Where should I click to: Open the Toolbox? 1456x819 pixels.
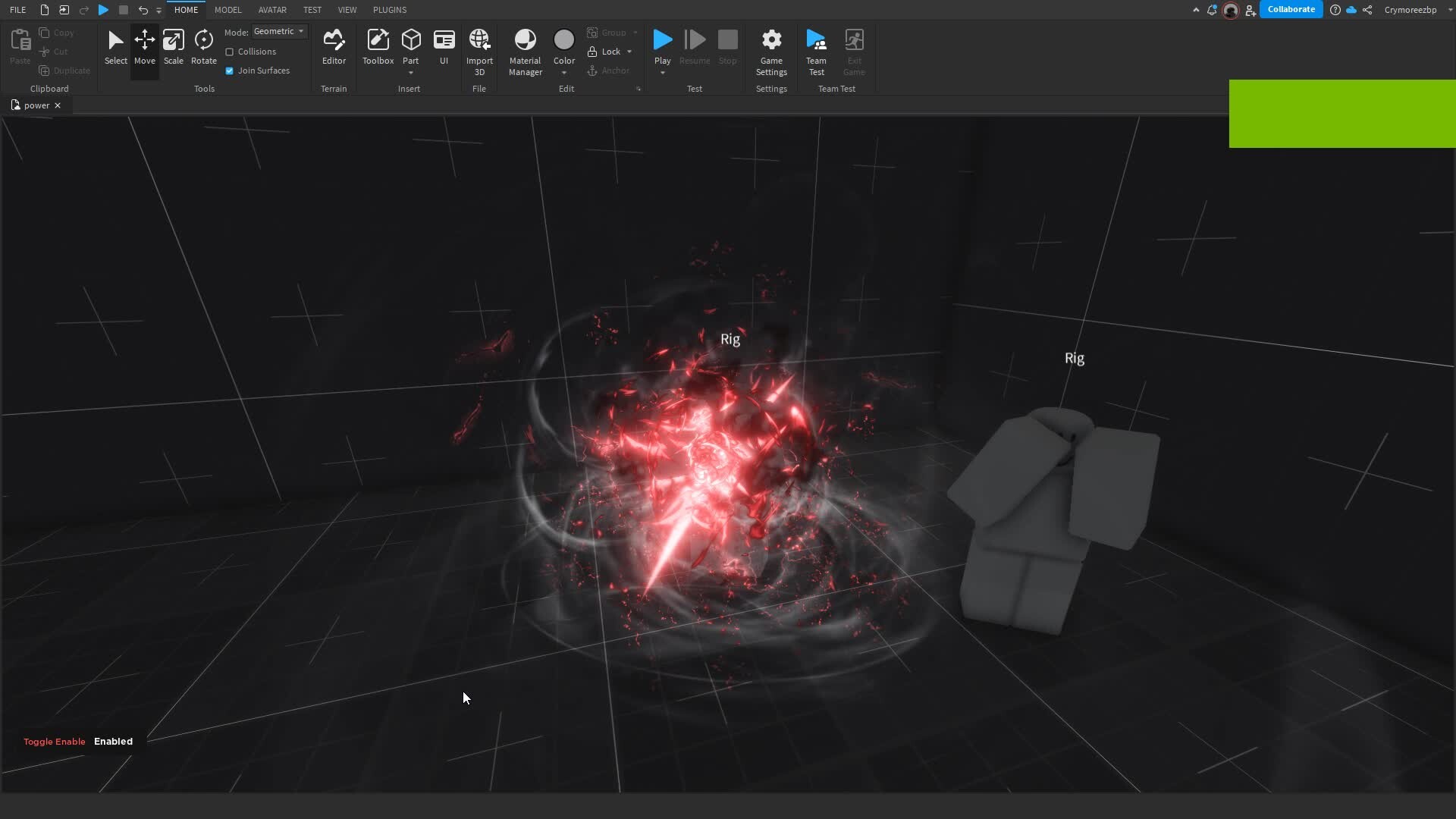[378, 47]
